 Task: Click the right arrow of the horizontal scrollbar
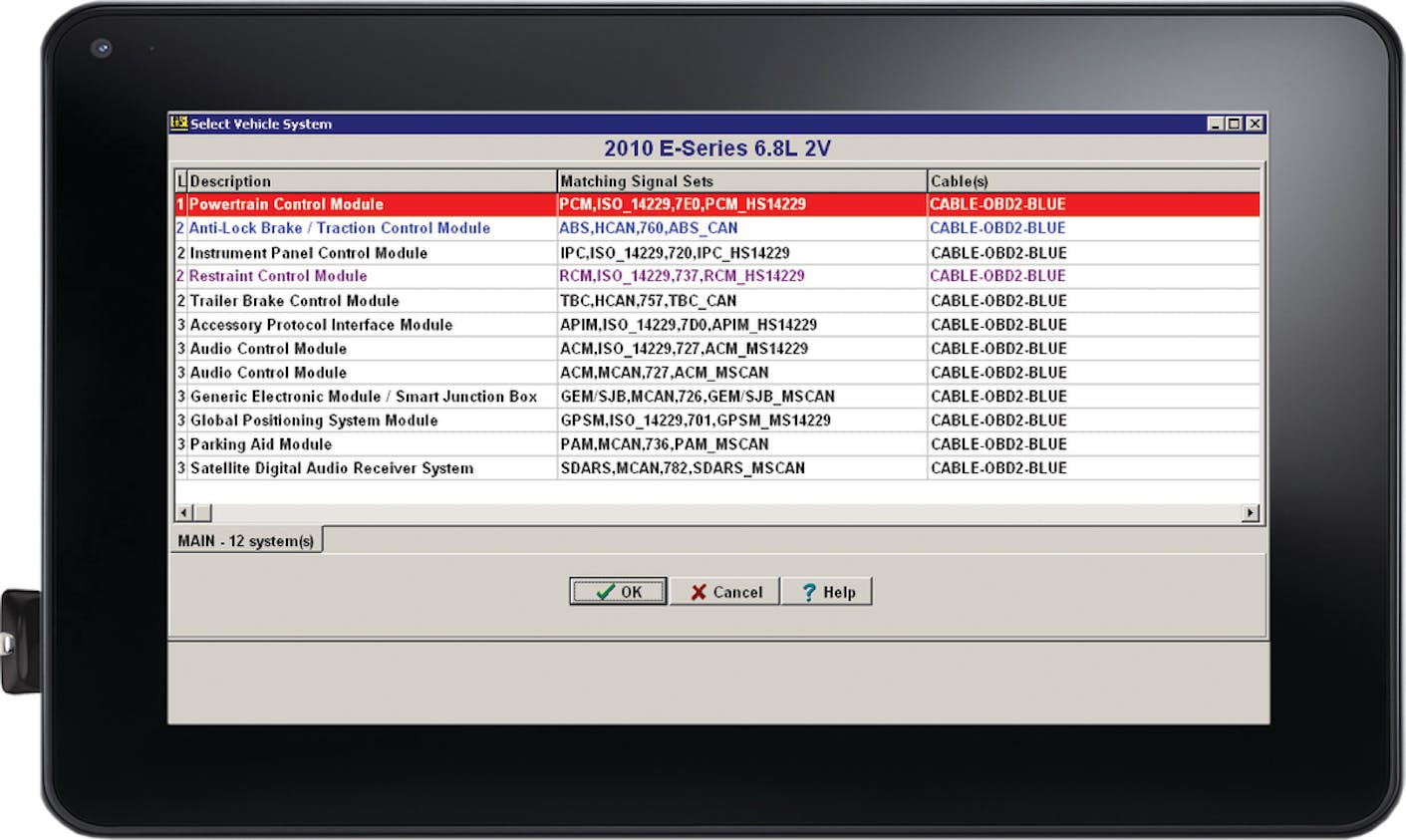pos(1251,511)
